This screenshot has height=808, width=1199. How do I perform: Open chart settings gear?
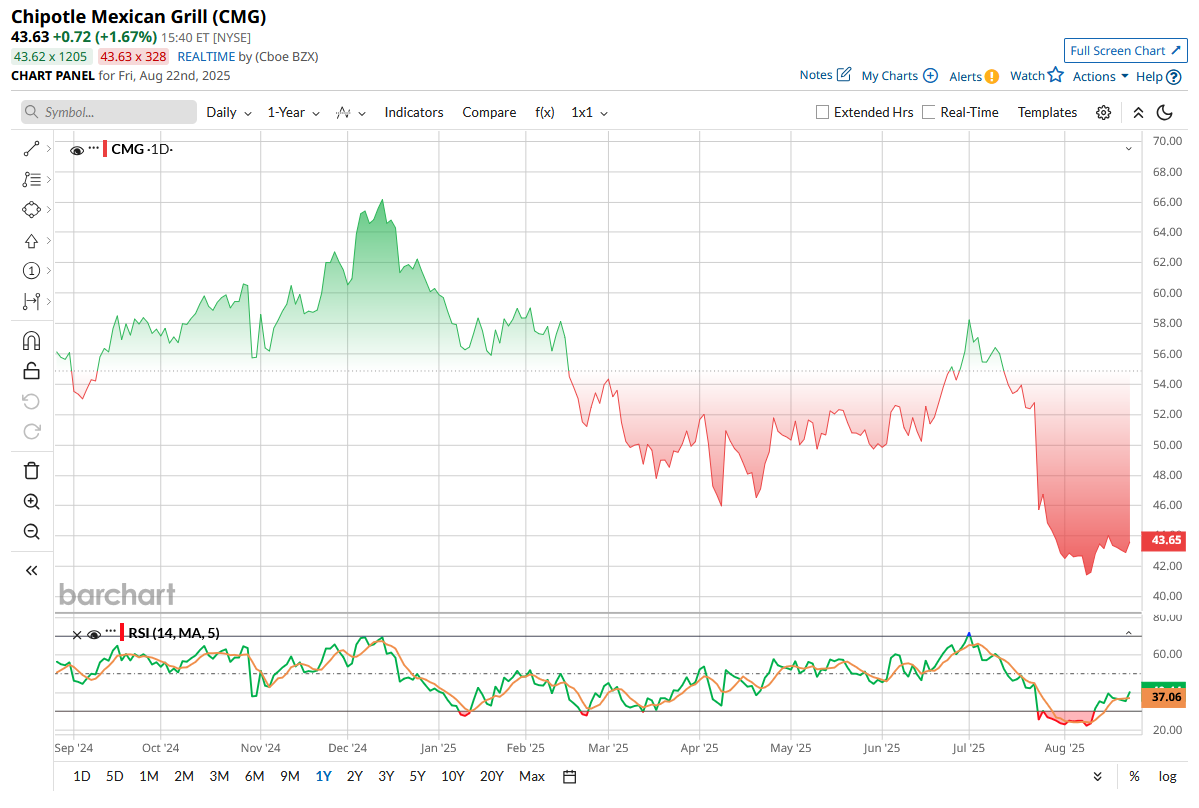tap(1103, 112)
